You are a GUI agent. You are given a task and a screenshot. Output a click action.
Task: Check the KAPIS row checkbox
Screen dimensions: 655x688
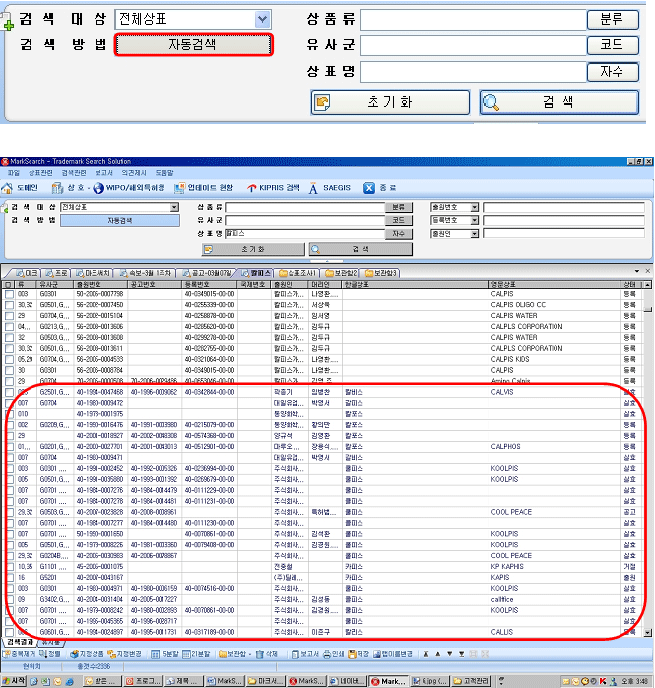click(x=9, y=577)
